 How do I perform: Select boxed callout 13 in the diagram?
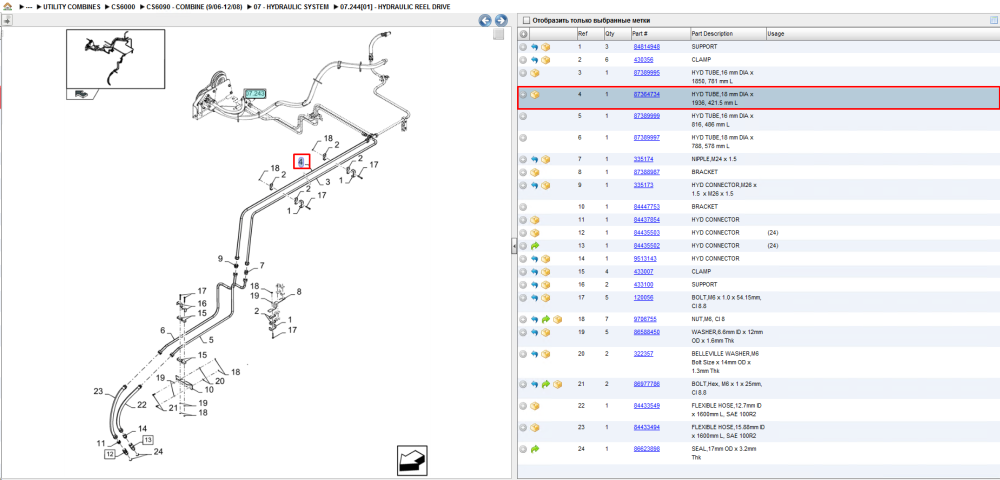click(147, 440)
